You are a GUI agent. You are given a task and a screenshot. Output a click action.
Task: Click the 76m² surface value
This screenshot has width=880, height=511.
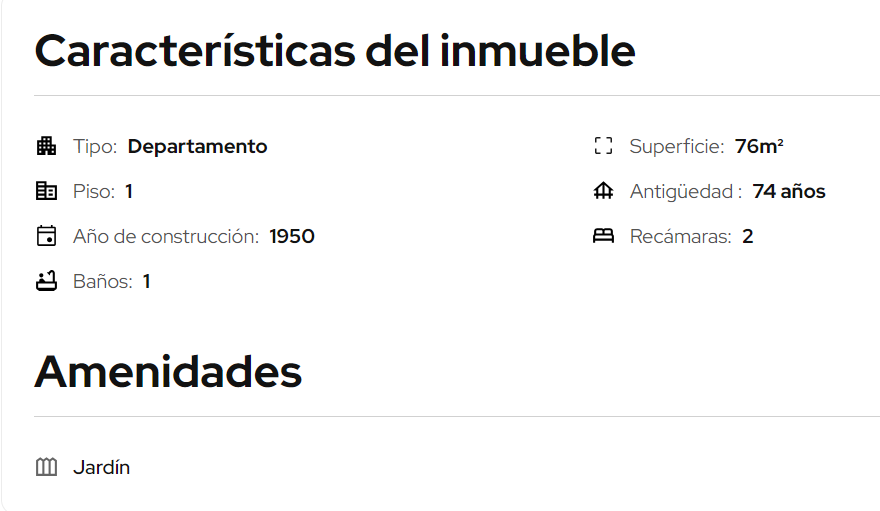[x=759, y=146]
